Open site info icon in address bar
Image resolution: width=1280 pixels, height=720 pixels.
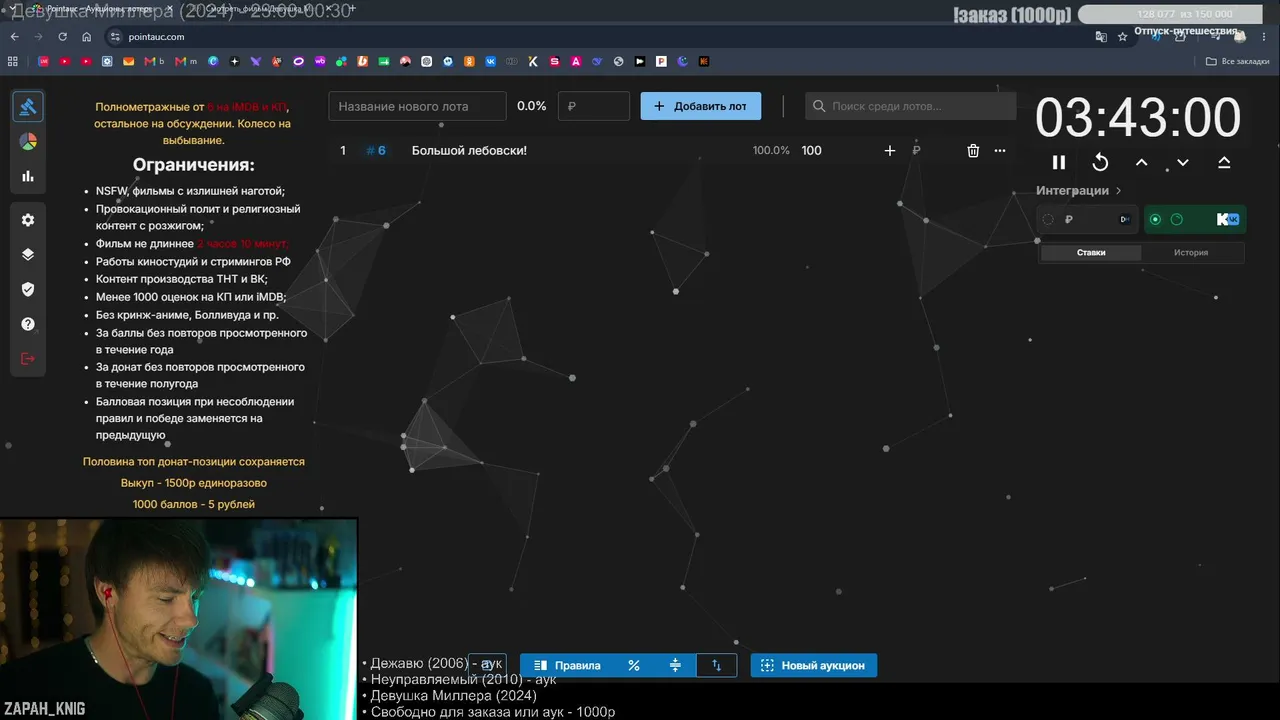click(x=115, y=37)
